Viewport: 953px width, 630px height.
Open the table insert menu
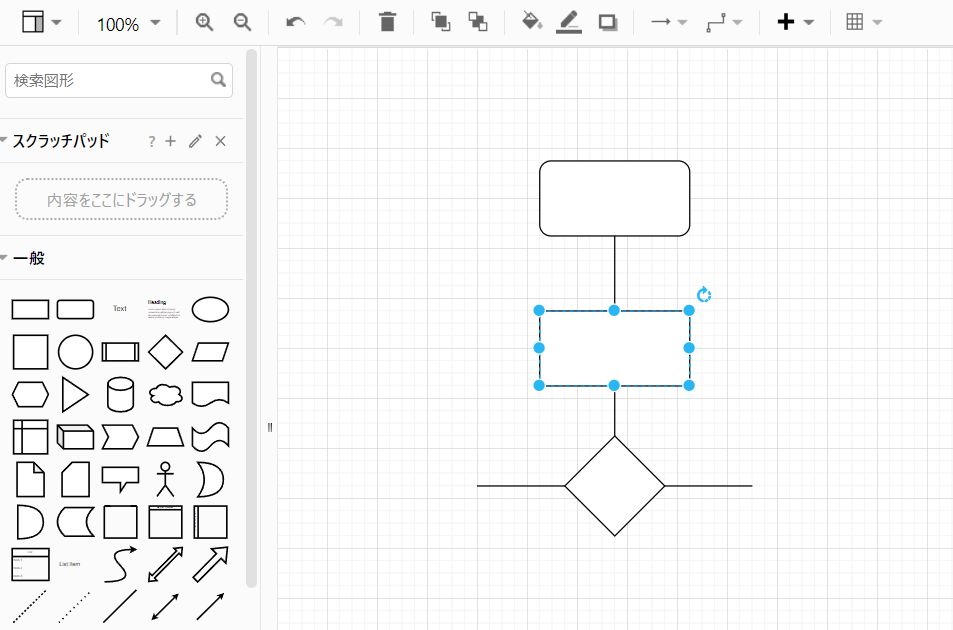tap(863, 22)
